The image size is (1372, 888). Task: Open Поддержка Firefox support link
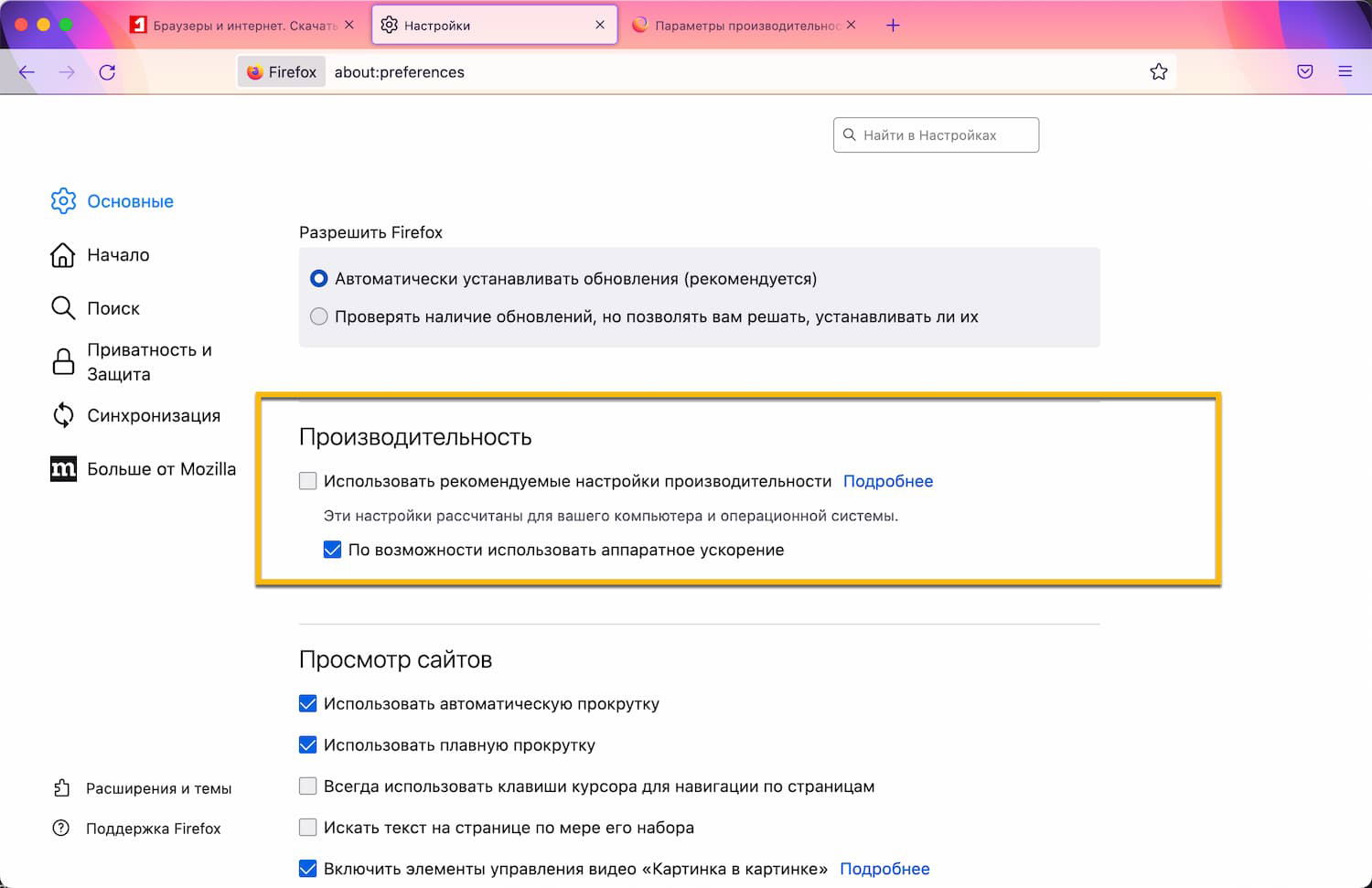[153, 829]
